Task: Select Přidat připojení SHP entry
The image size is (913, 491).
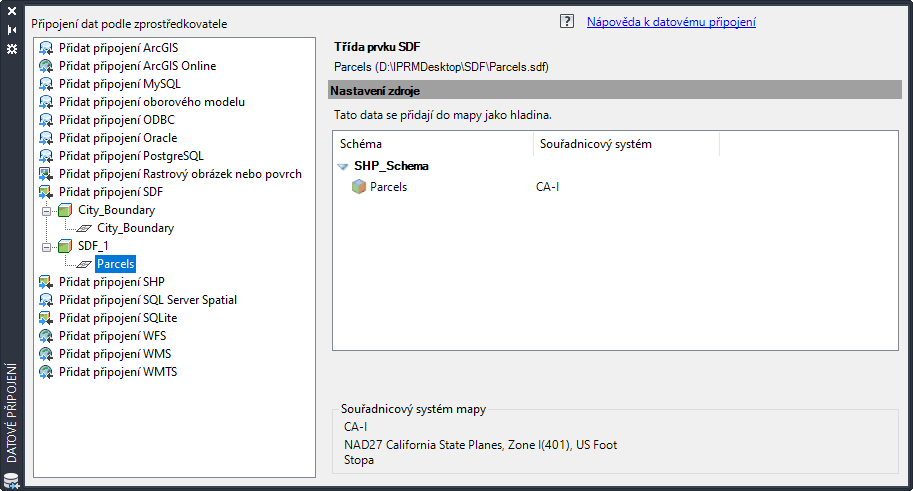Action: click(x=111, y=282)
